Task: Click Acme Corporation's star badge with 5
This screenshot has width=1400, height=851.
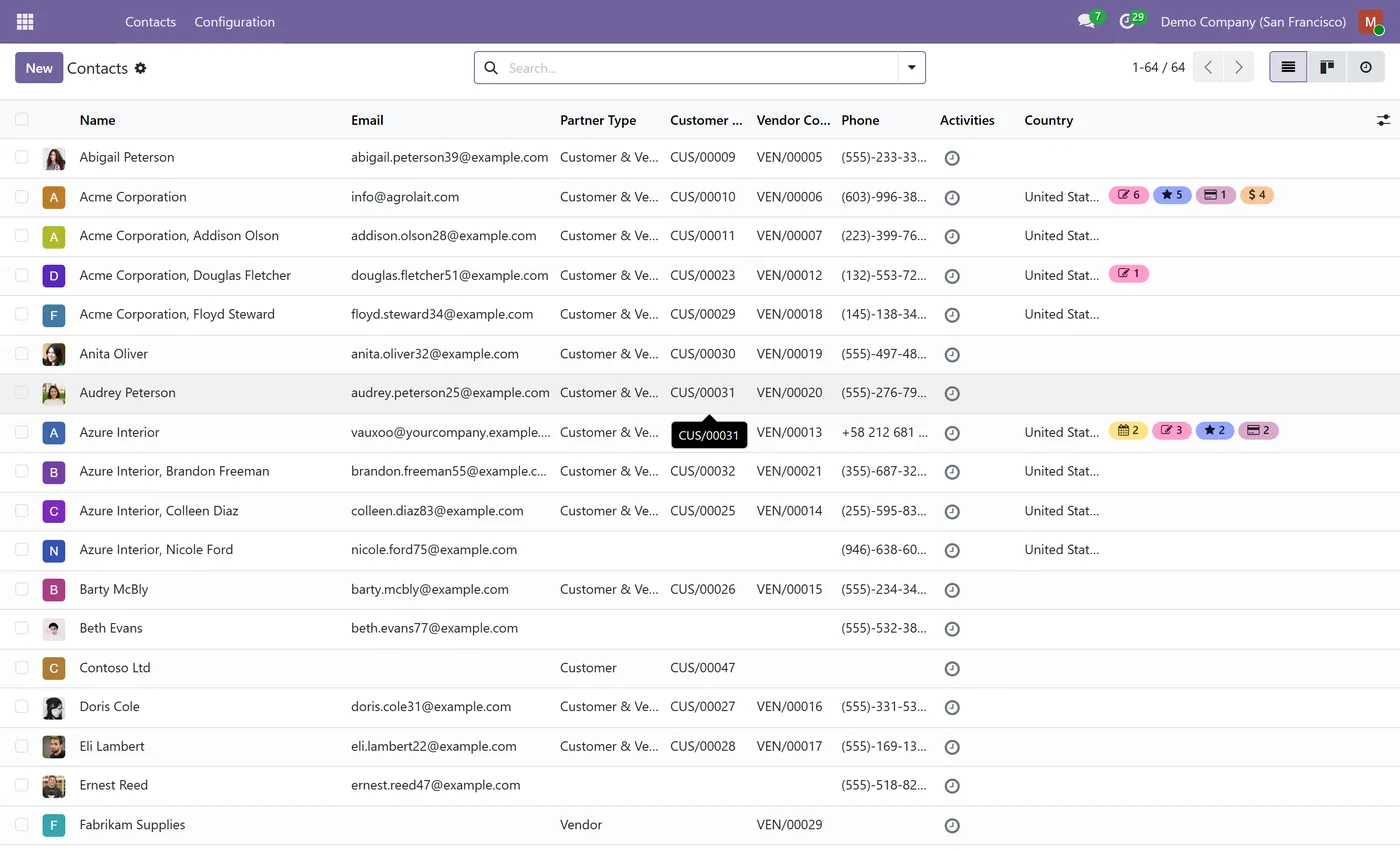Action: (x=1172, y=195)
